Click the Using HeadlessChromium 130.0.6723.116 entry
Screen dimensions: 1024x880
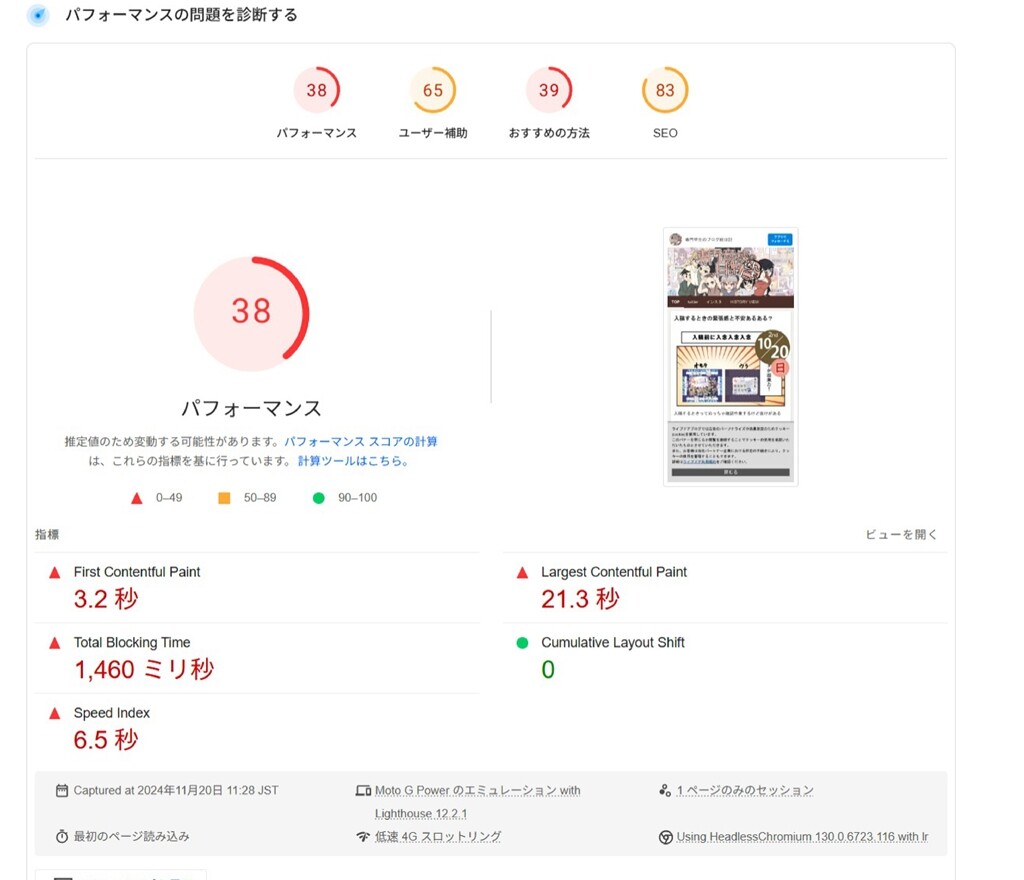point(802,836)
